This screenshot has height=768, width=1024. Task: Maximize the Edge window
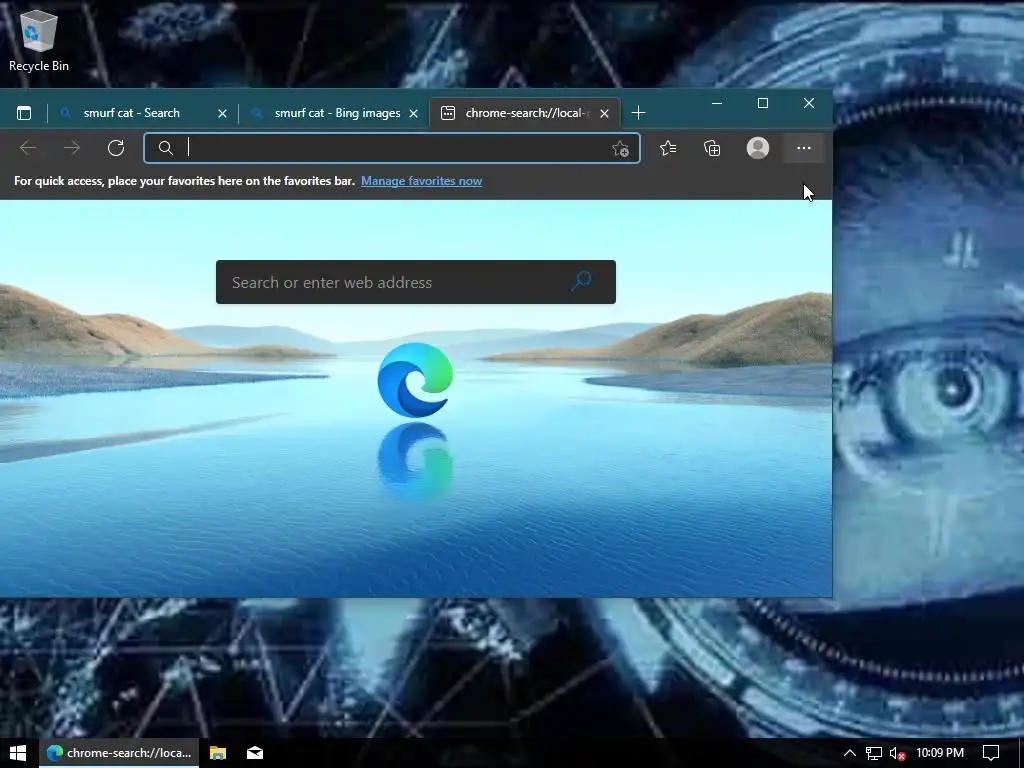763,103
